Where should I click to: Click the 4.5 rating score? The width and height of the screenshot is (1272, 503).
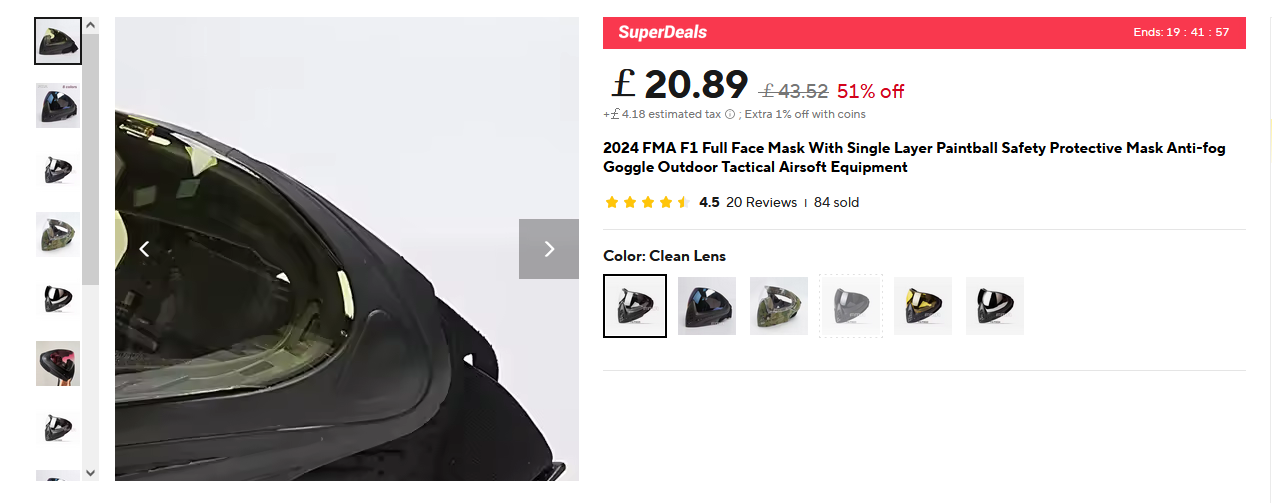709,202
